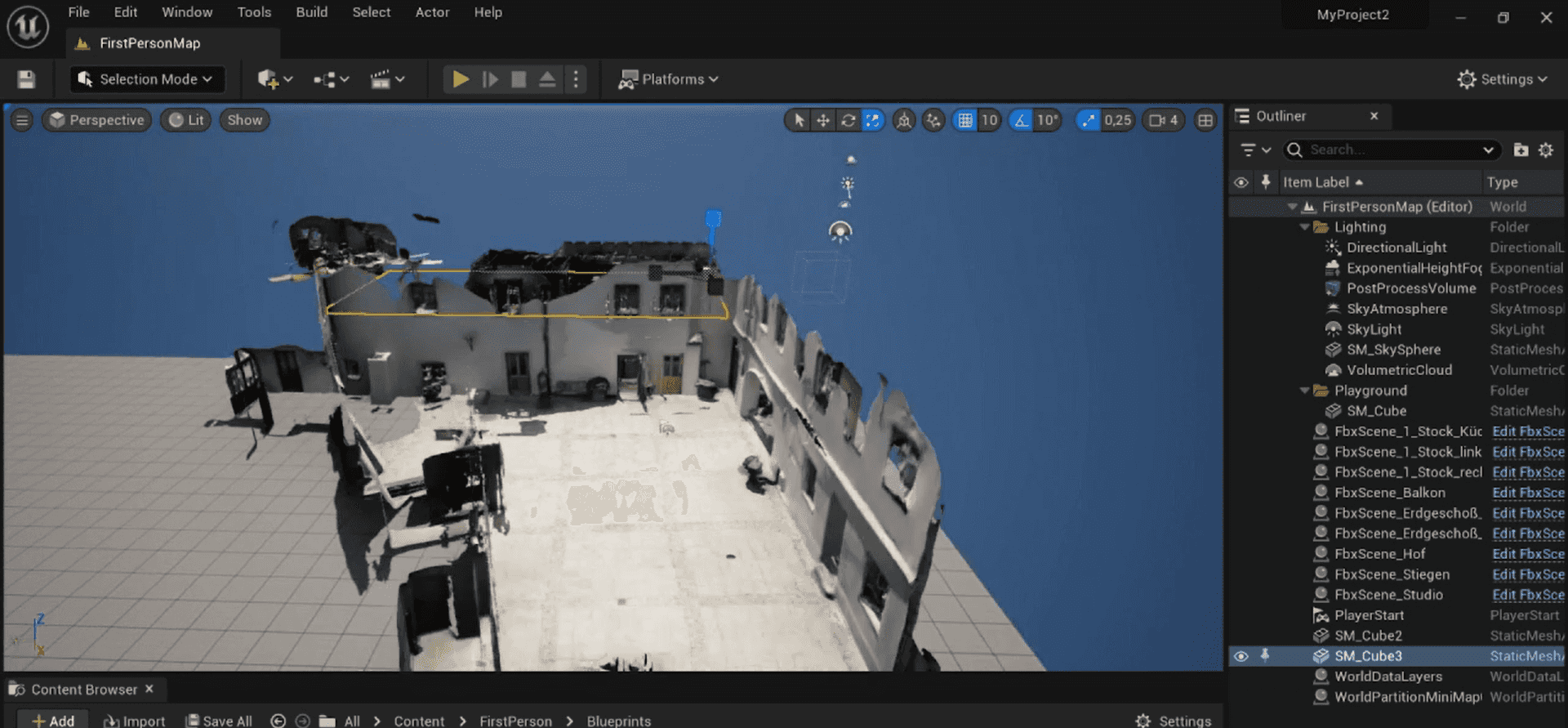The width and height of the screenshot is (1568, 728).
Task: Collapse the Lighting folder
Action: pos(1305,227)
